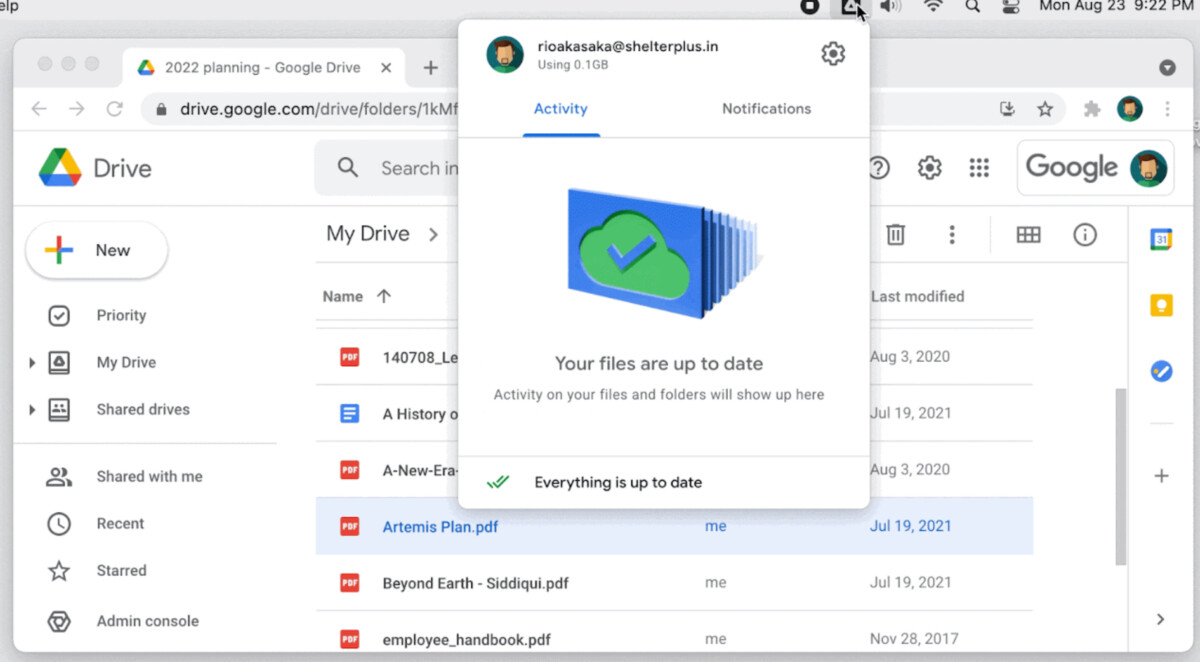Select Beyond Earth - Siddiqui.pdf

(674, 583)
